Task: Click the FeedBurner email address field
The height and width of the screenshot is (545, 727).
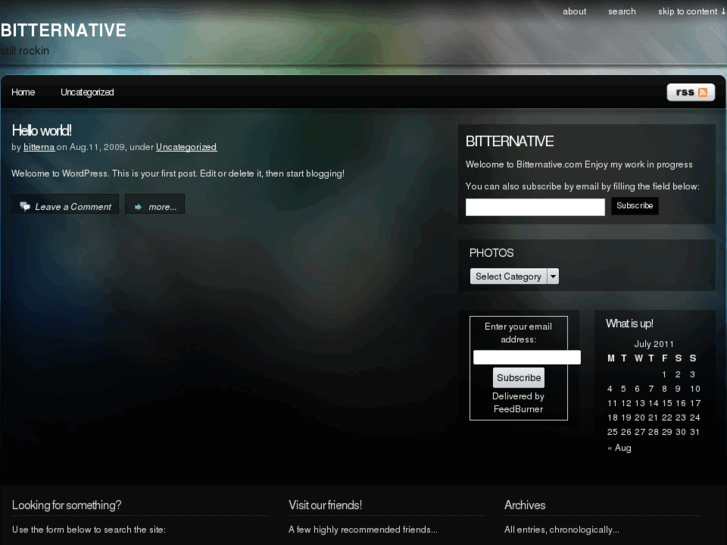Action: click(527, 357)
